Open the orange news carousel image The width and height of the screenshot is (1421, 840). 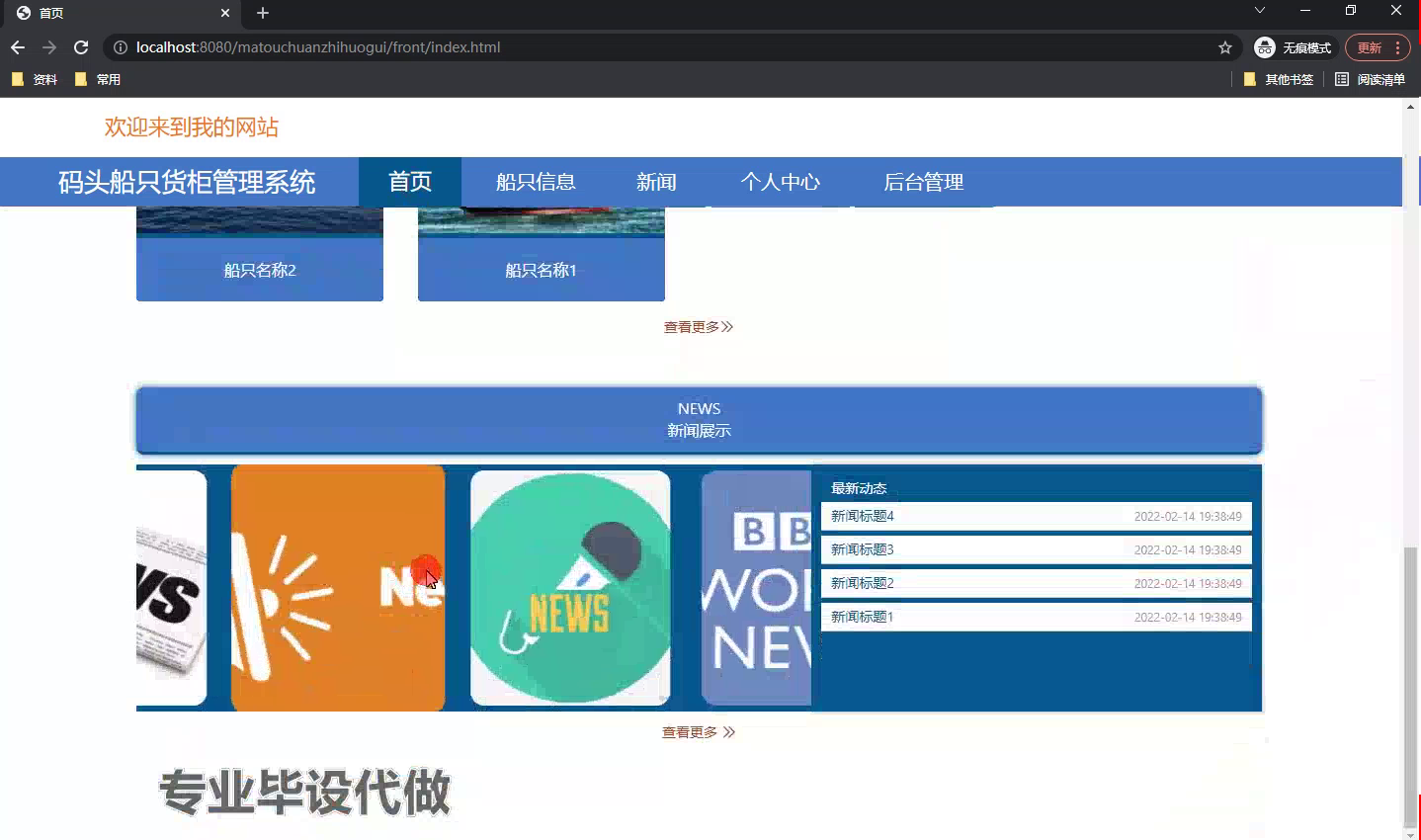[338, 588]
